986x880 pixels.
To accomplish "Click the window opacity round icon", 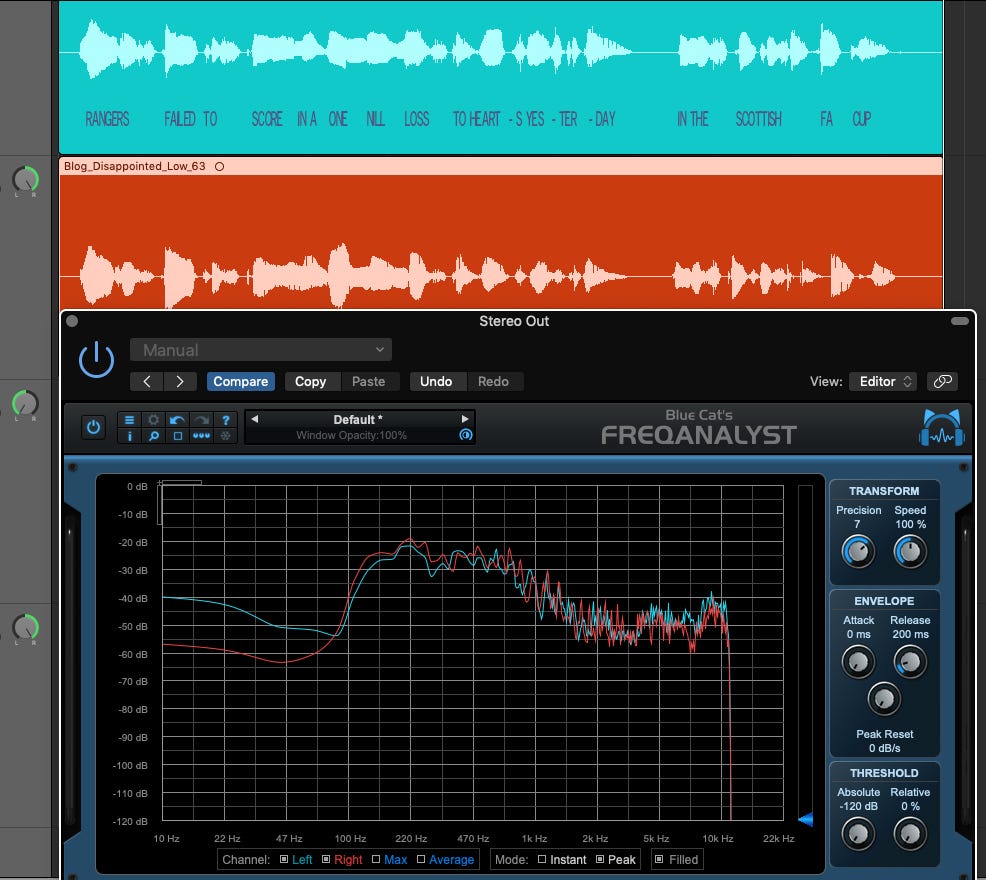I will click(x=465, y=435).
